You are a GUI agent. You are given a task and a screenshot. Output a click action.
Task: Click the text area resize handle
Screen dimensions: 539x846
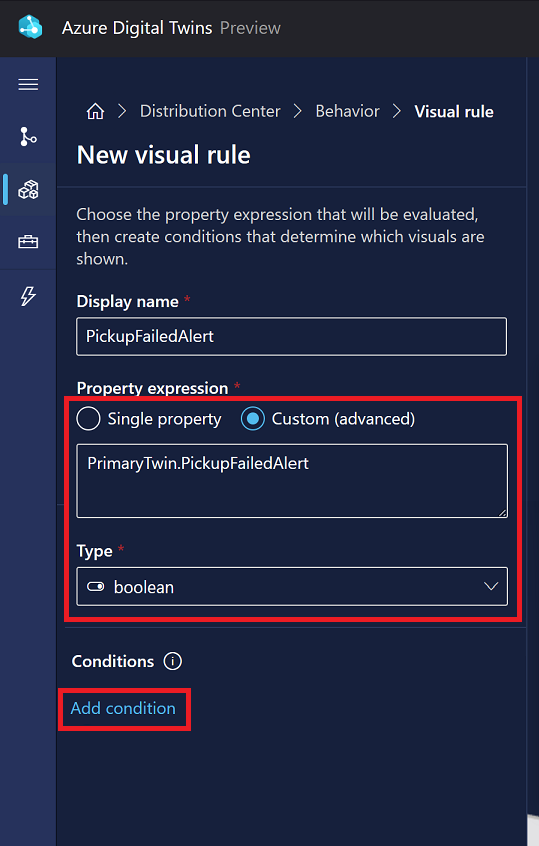pos(502,513)
